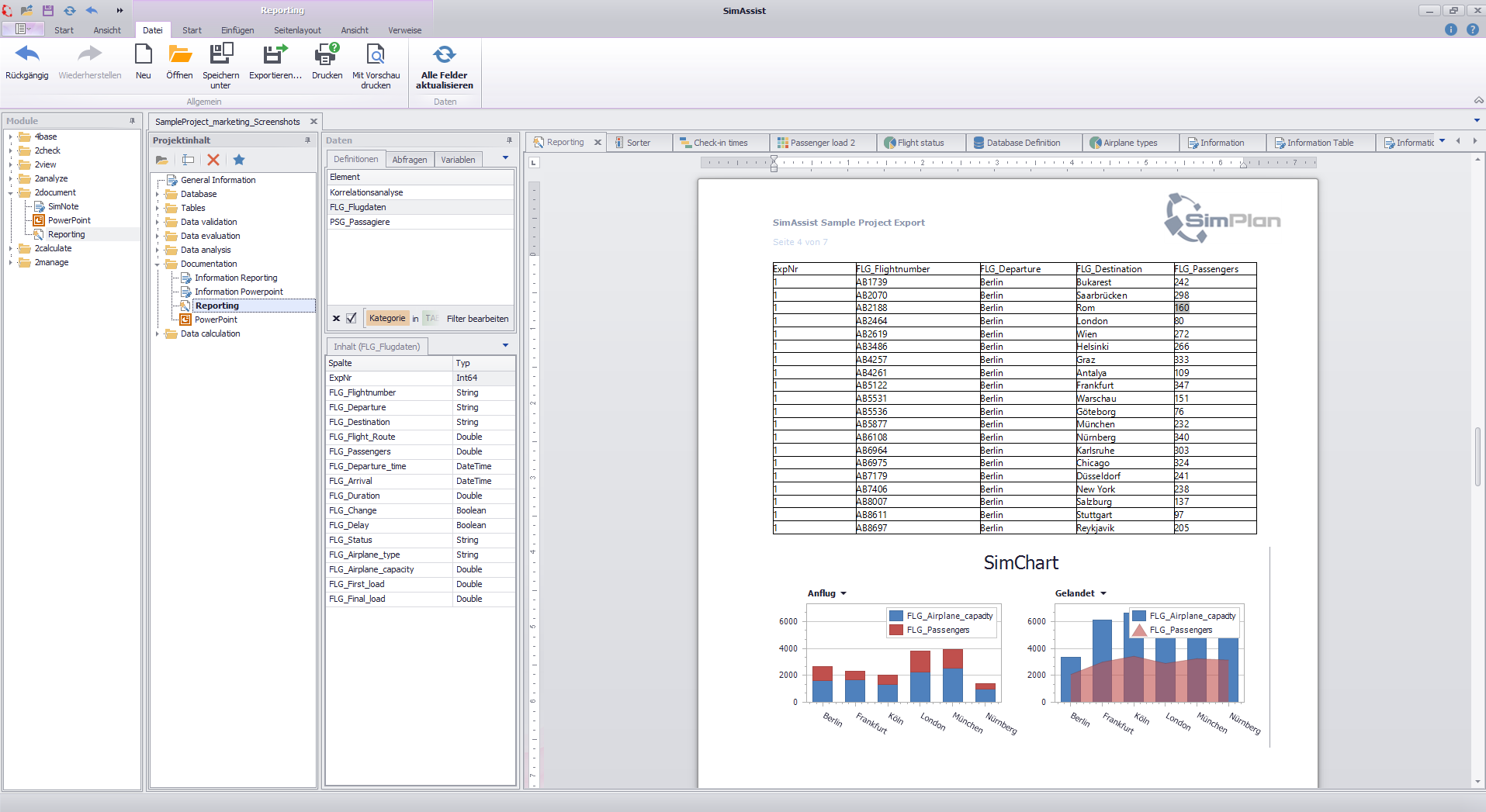Image resolution: width=1486 pixels, height=812 pixels.
Task: Collapse the 2document module folder
Action: pos(11,192)
